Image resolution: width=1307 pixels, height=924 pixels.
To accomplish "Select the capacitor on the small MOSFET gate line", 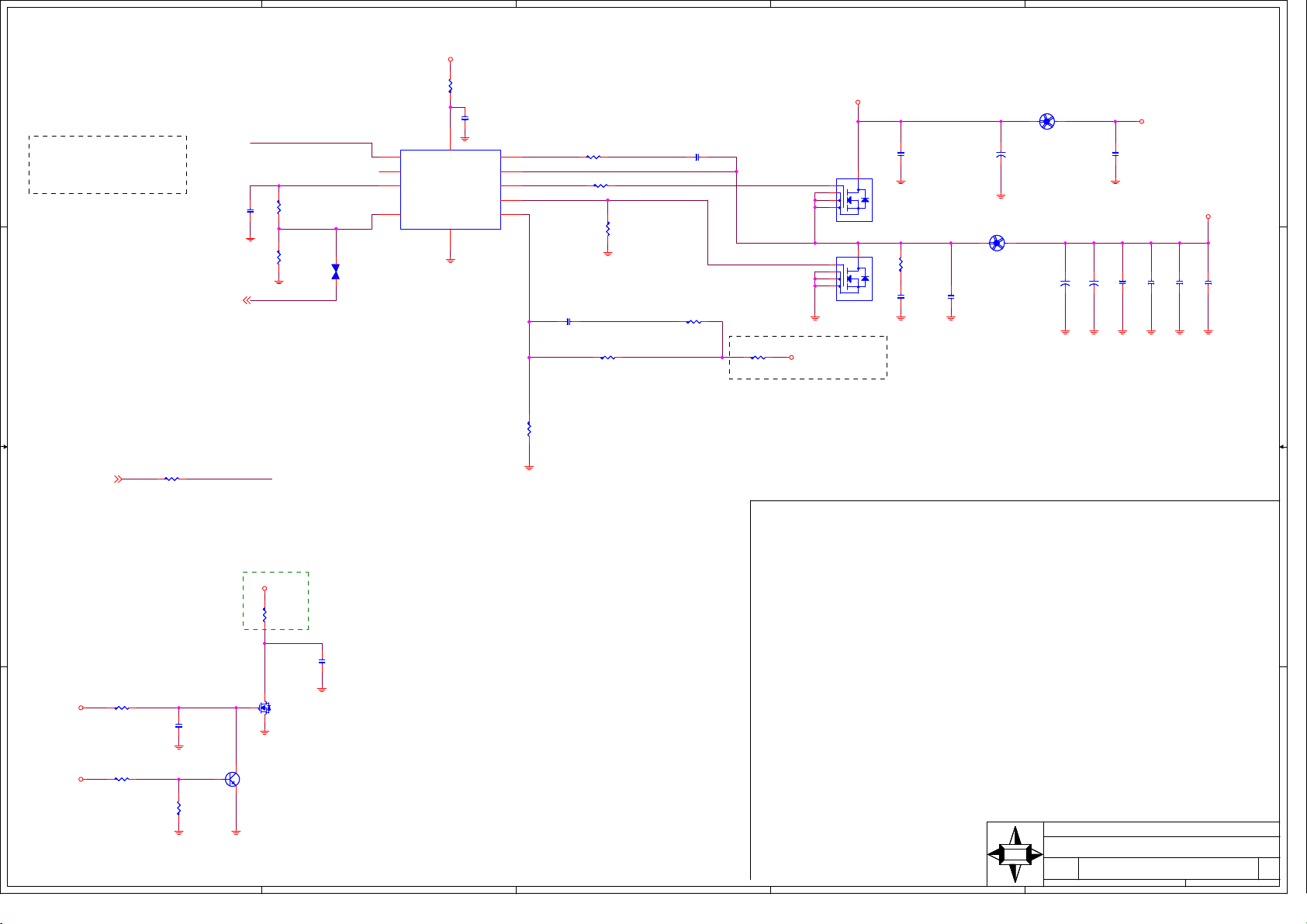I will (x=179, y=725).
